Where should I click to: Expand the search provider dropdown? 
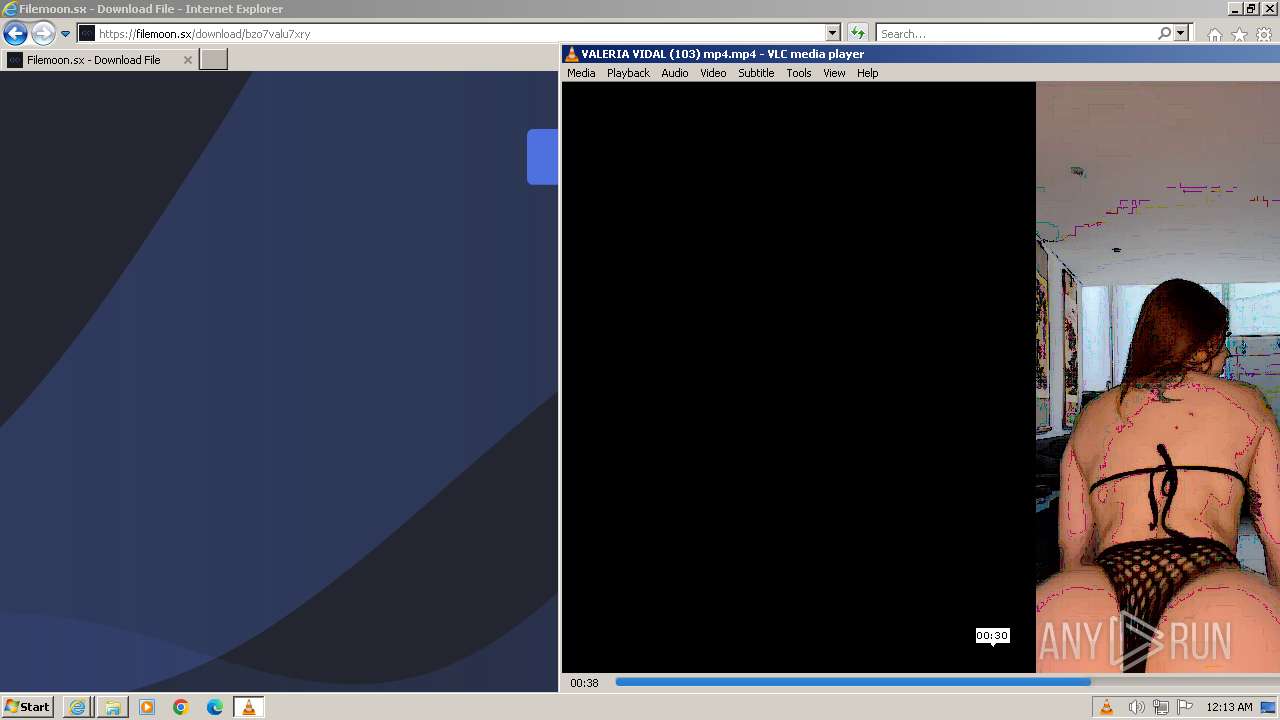tap(1180, 33)
